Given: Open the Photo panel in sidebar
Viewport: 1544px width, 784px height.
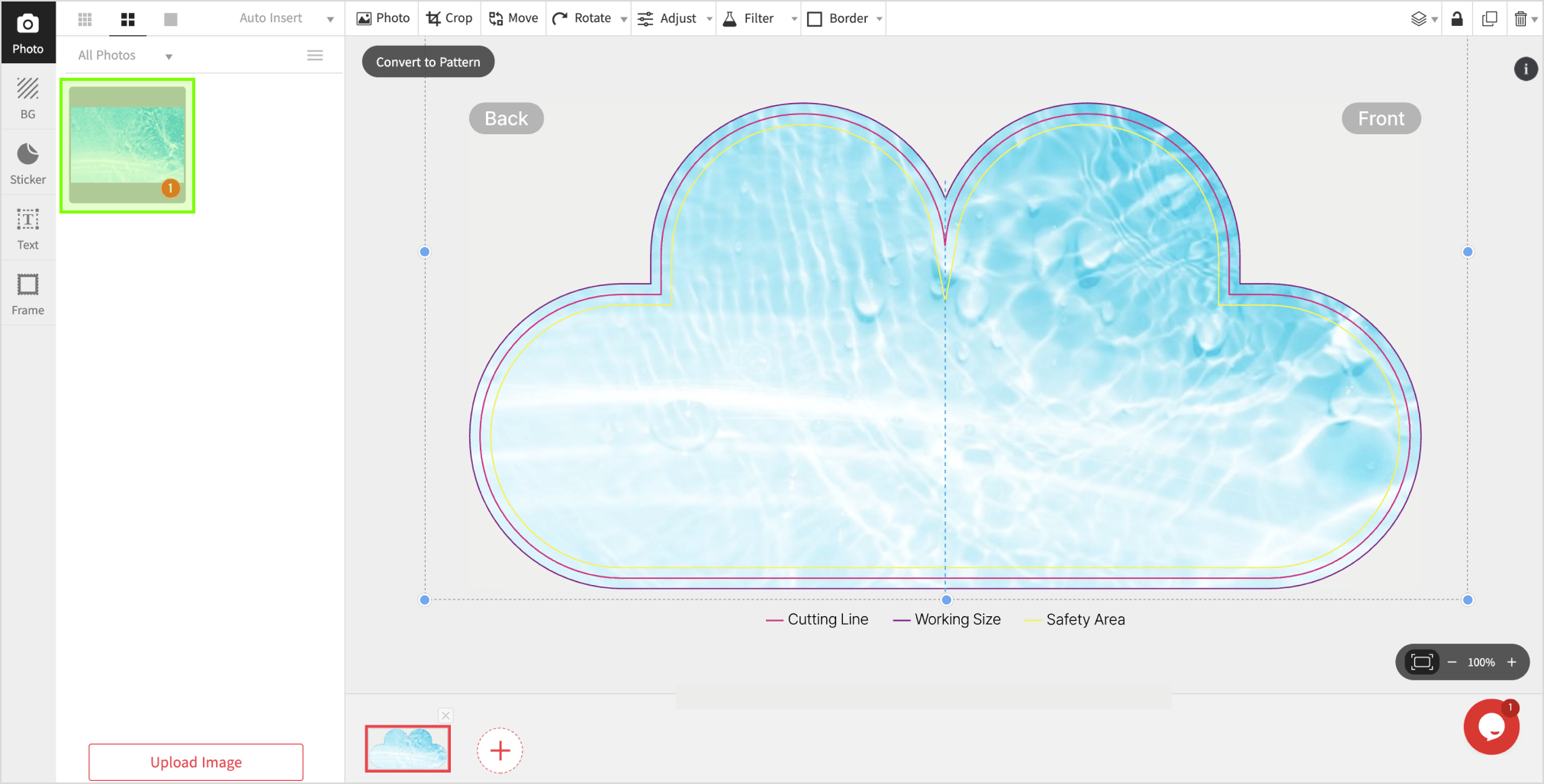Looking at the screenshot, I should (x=27, y=33).
